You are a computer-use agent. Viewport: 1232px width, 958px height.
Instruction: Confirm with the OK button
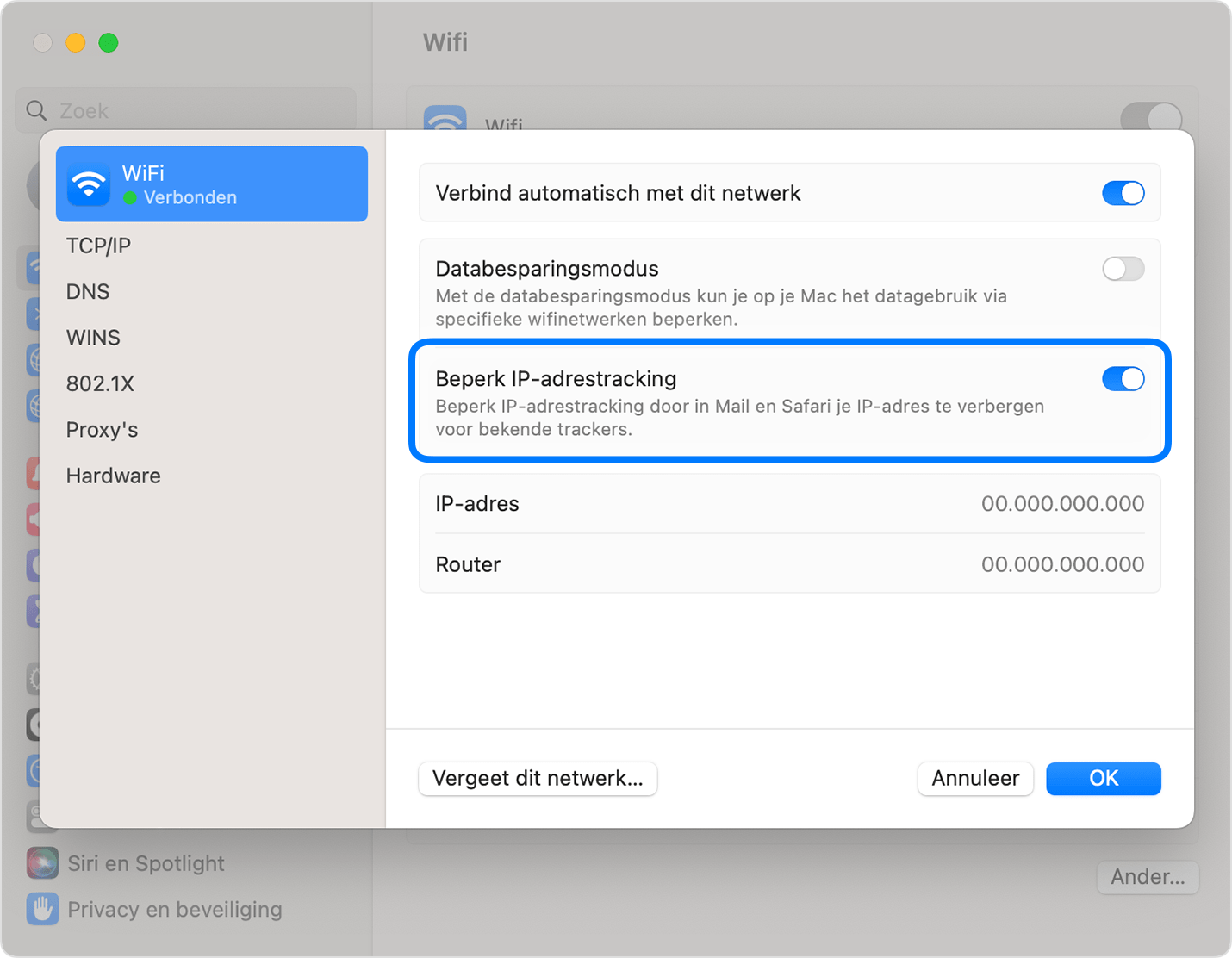point(1103,778)
